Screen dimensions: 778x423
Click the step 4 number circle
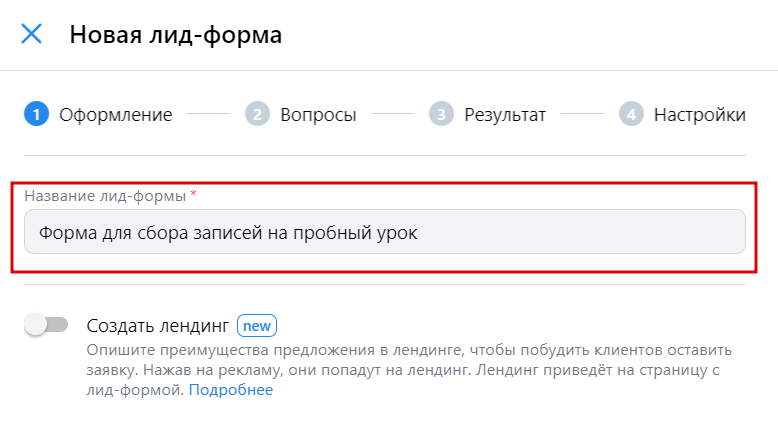coord(631,114)
